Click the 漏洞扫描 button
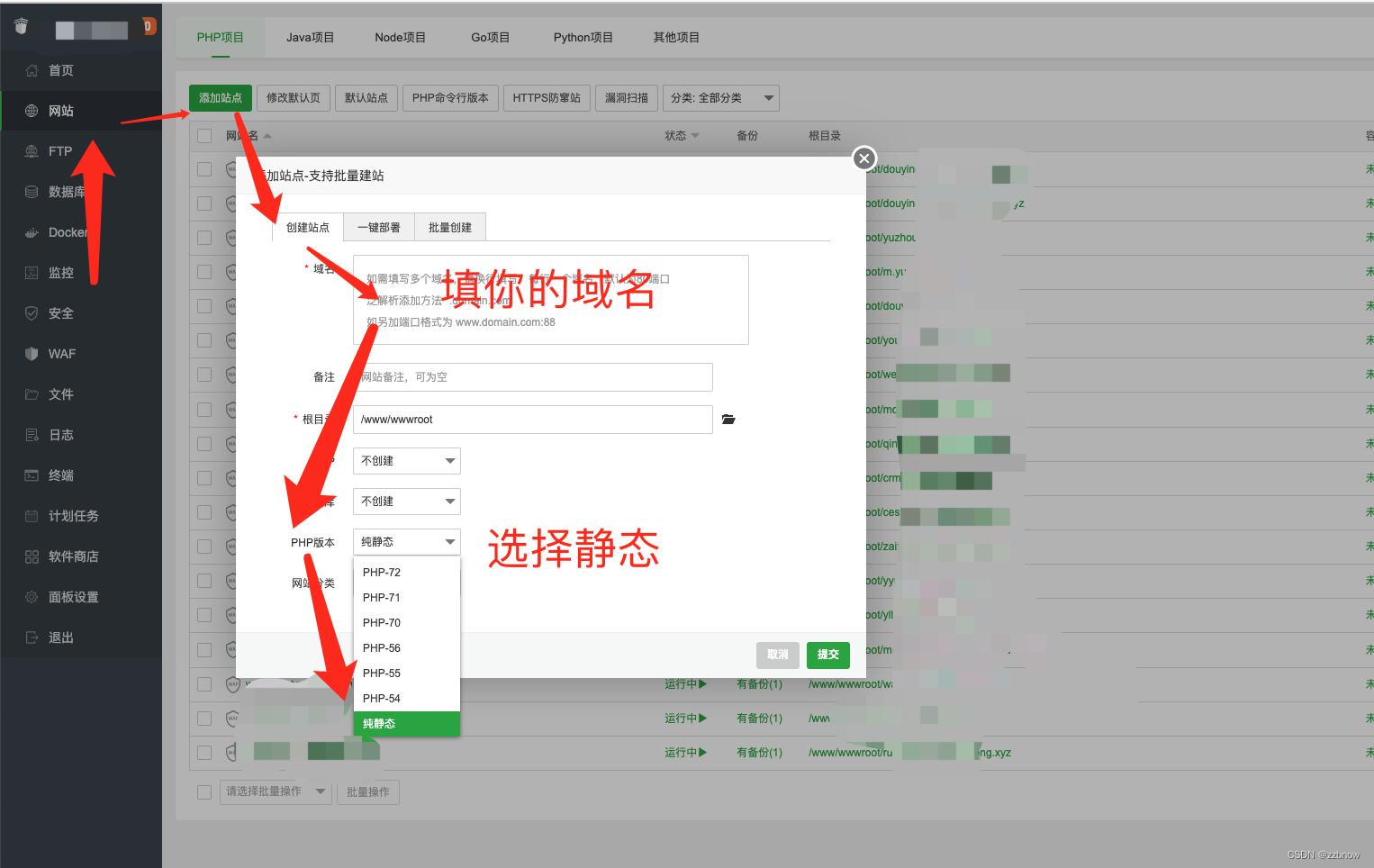The image size is (1374, 868). coord(627,98)
